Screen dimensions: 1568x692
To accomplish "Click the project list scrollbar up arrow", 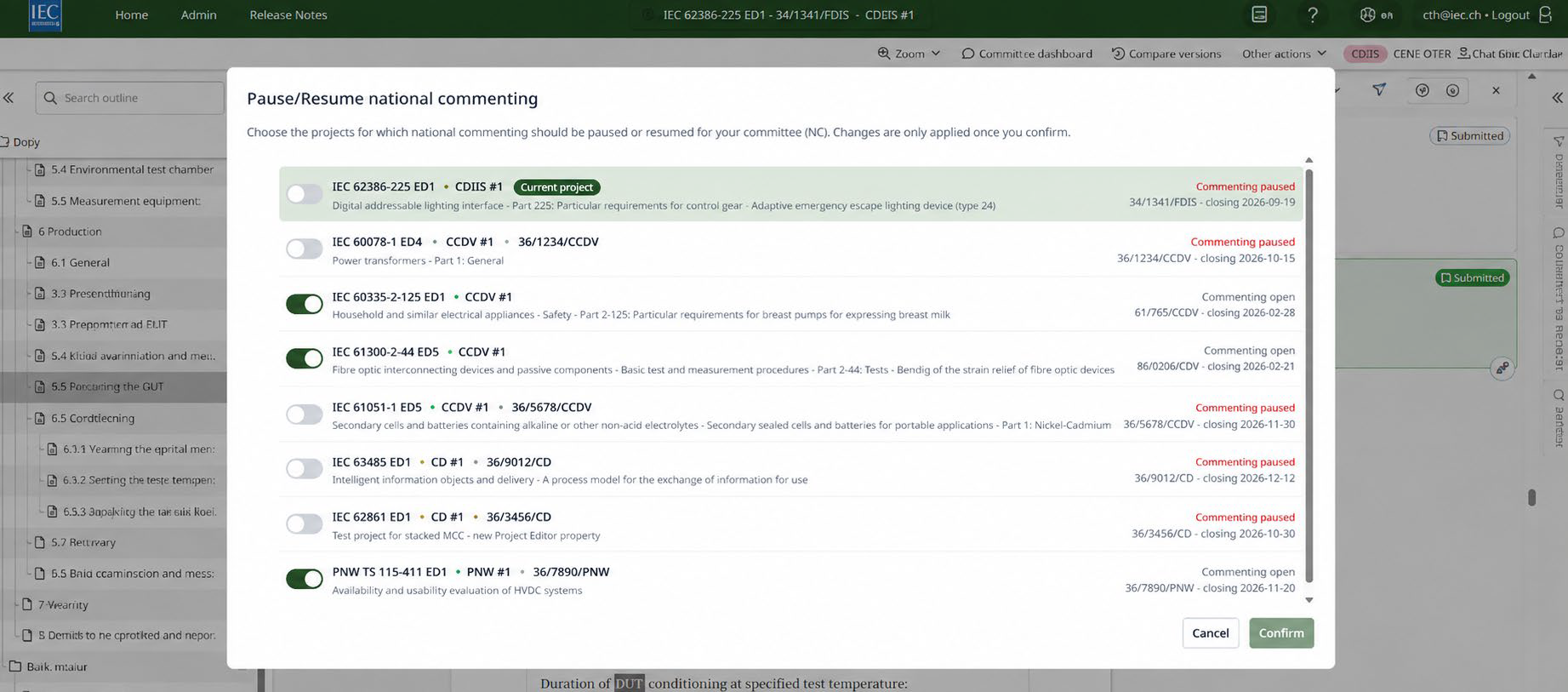I will pyautogui.click(x=1309, y=160).
